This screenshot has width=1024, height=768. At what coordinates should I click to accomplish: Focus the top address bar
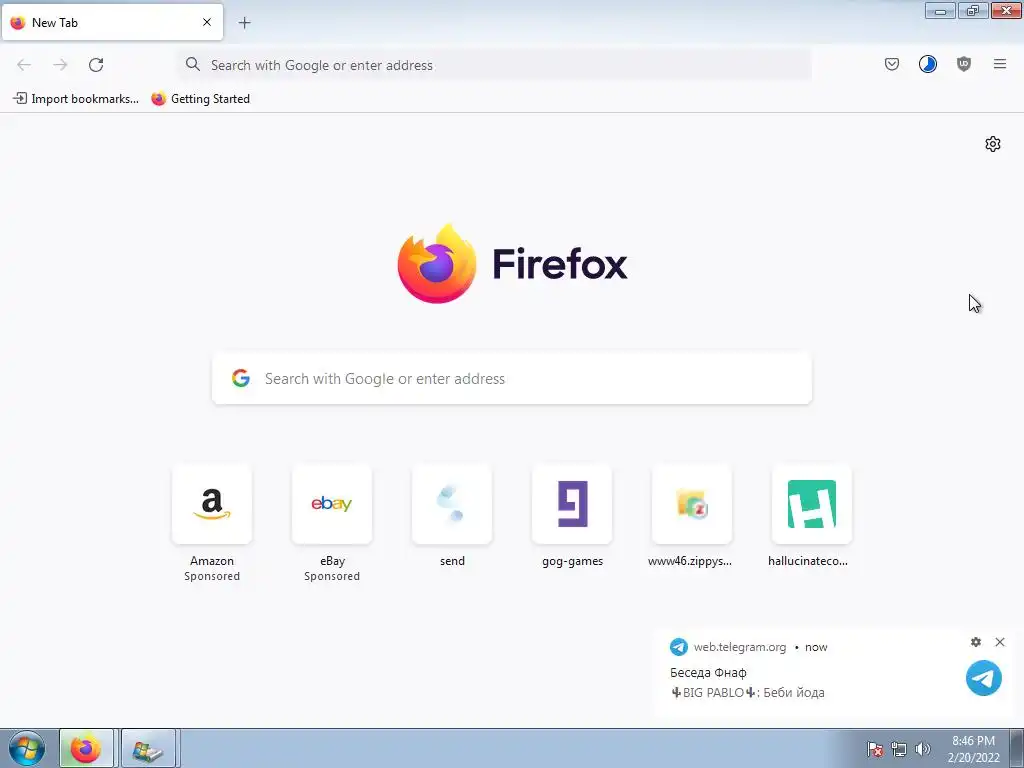[x=494, y=65]
